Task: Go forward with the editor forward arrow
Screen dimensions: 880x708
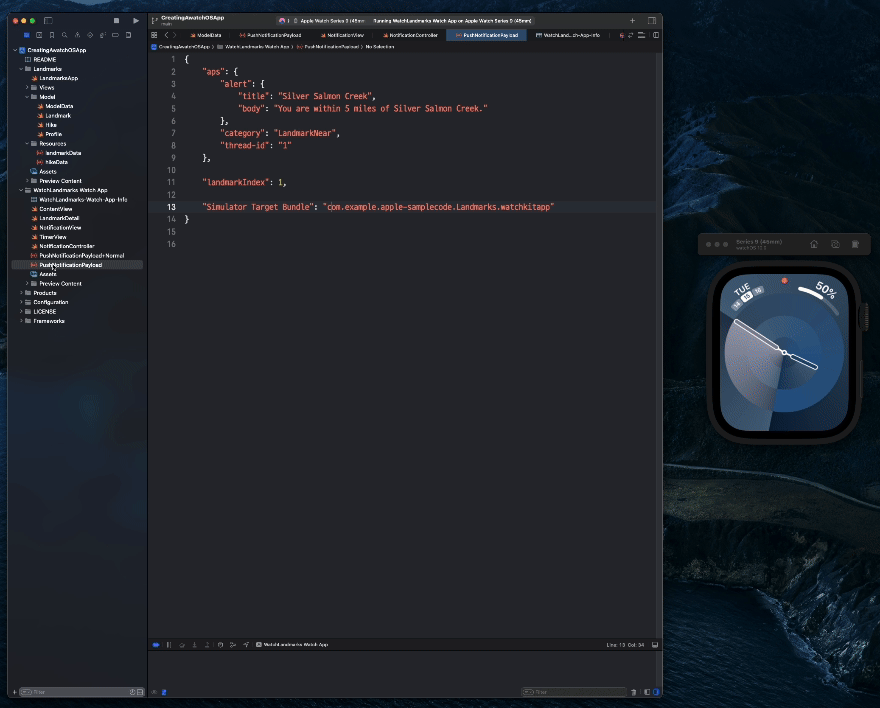Action: click(x=175, y=35)
